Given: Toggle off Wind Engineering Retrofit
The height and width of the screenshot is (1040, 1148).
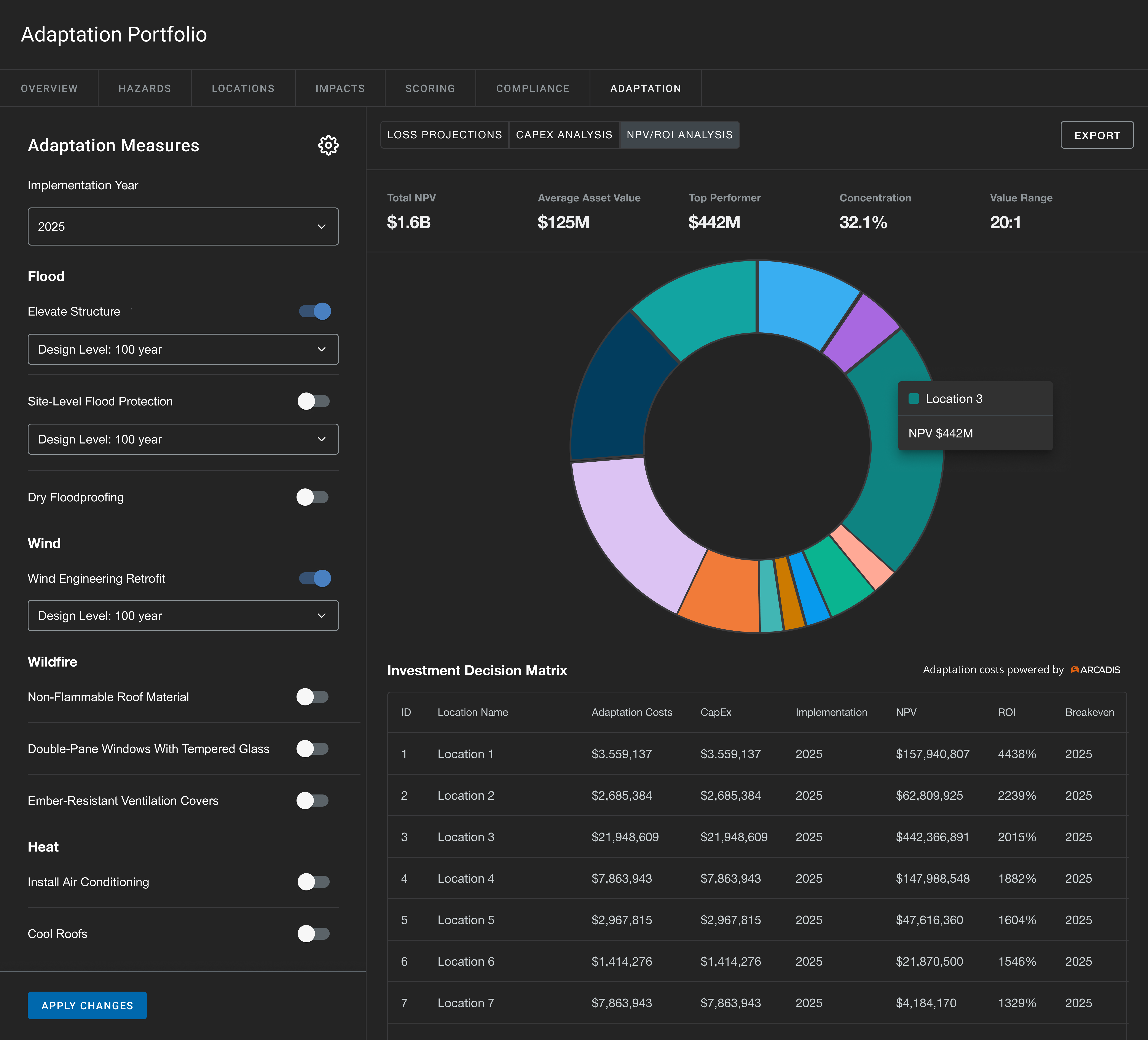Looking at the screenshot, I should pyautogui.click(x=315, y=579).
